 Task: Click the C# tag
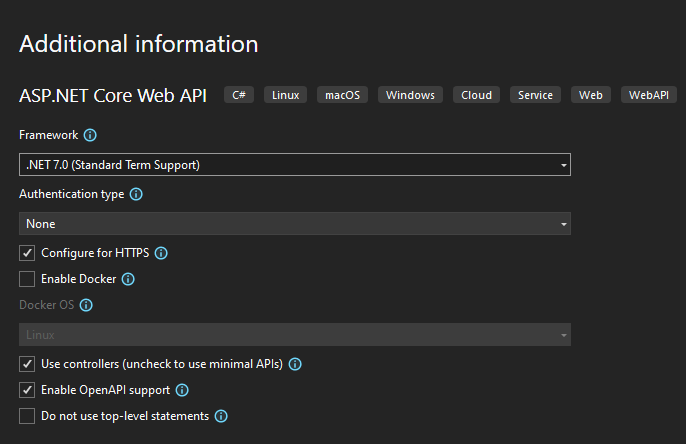(239, 95)
